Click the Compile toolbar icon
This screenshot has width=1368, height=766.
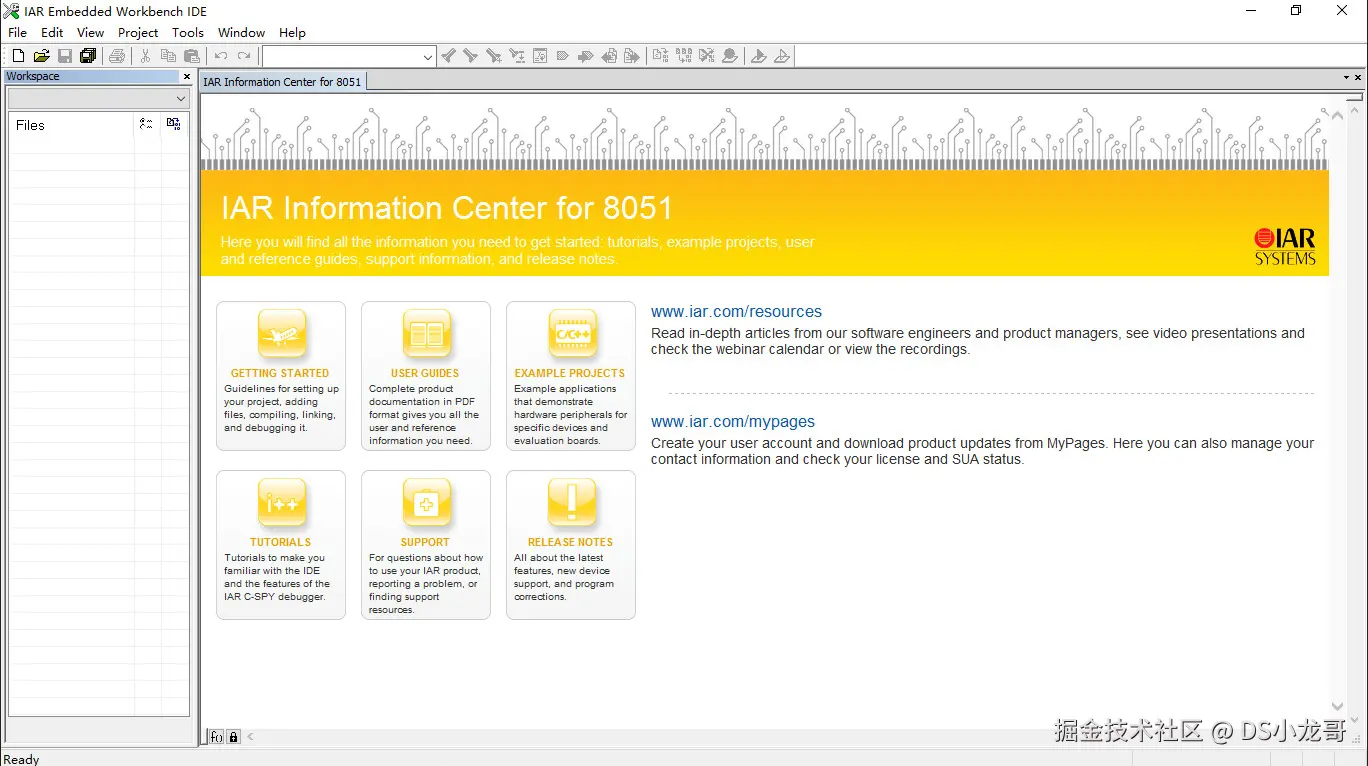[661, 56]
